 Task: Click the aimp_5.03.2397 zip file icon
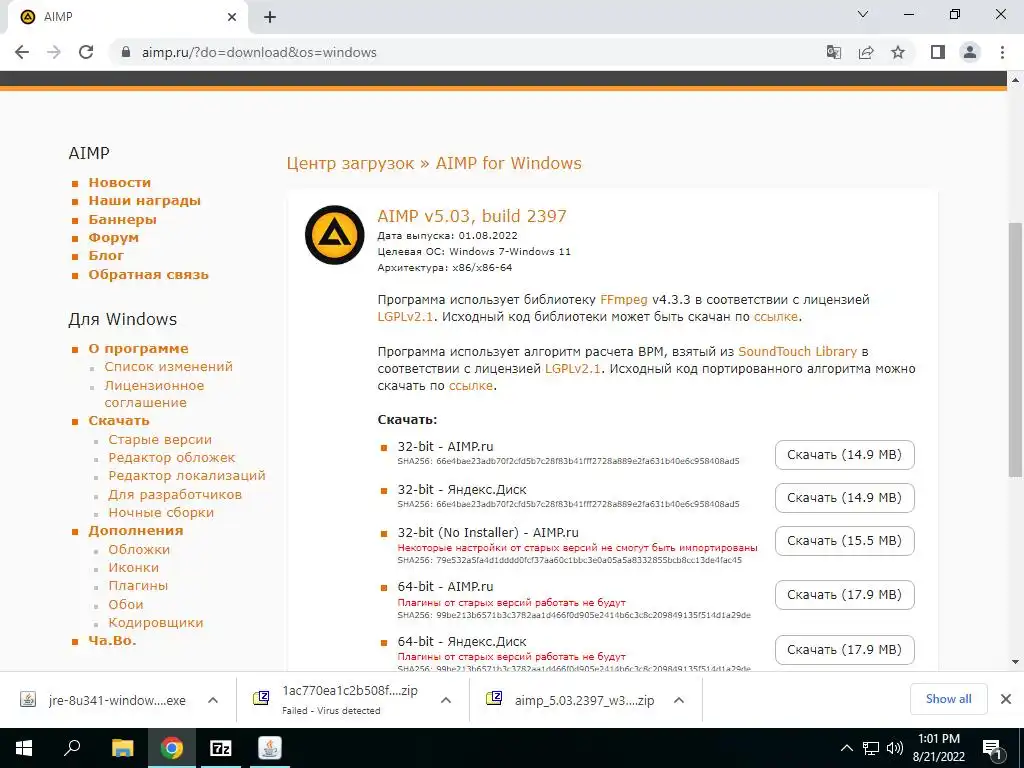coord(494,699)
